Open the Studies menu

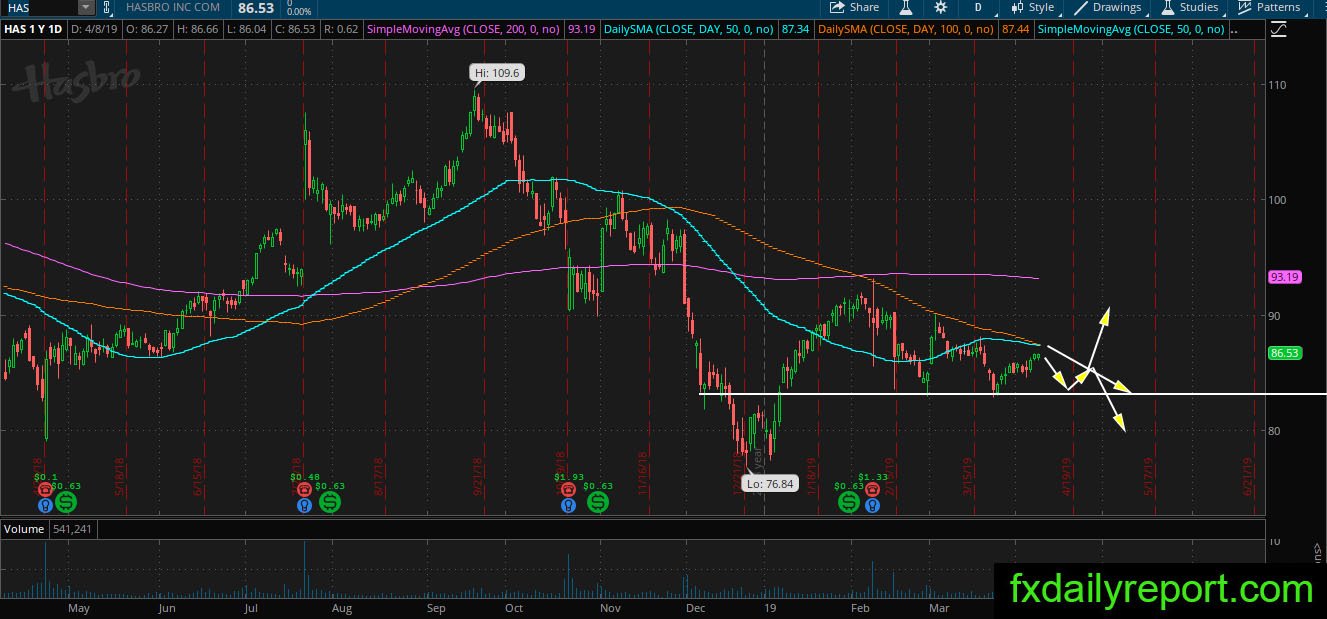point(1190,7)
